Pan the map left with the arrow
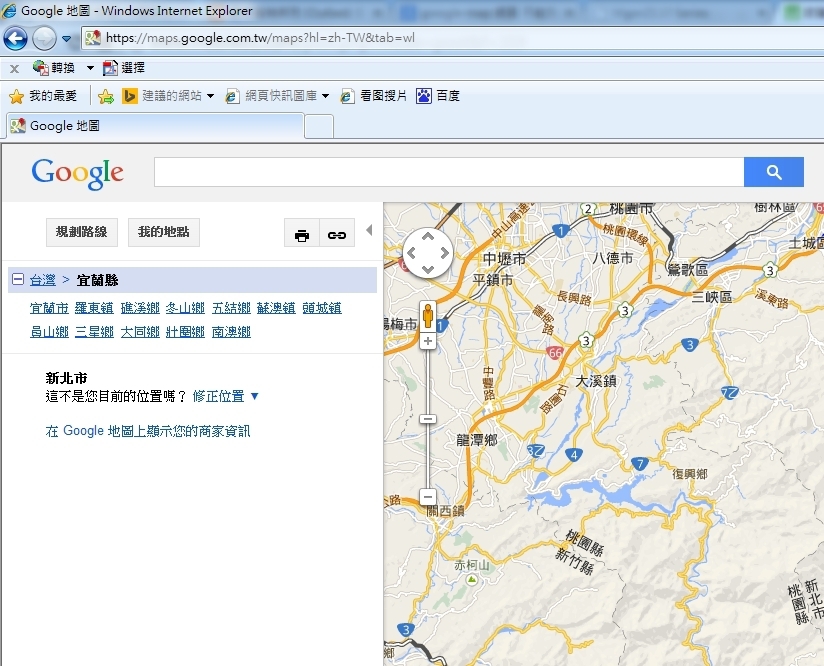824x666 pixels. (x=411, y=253)
